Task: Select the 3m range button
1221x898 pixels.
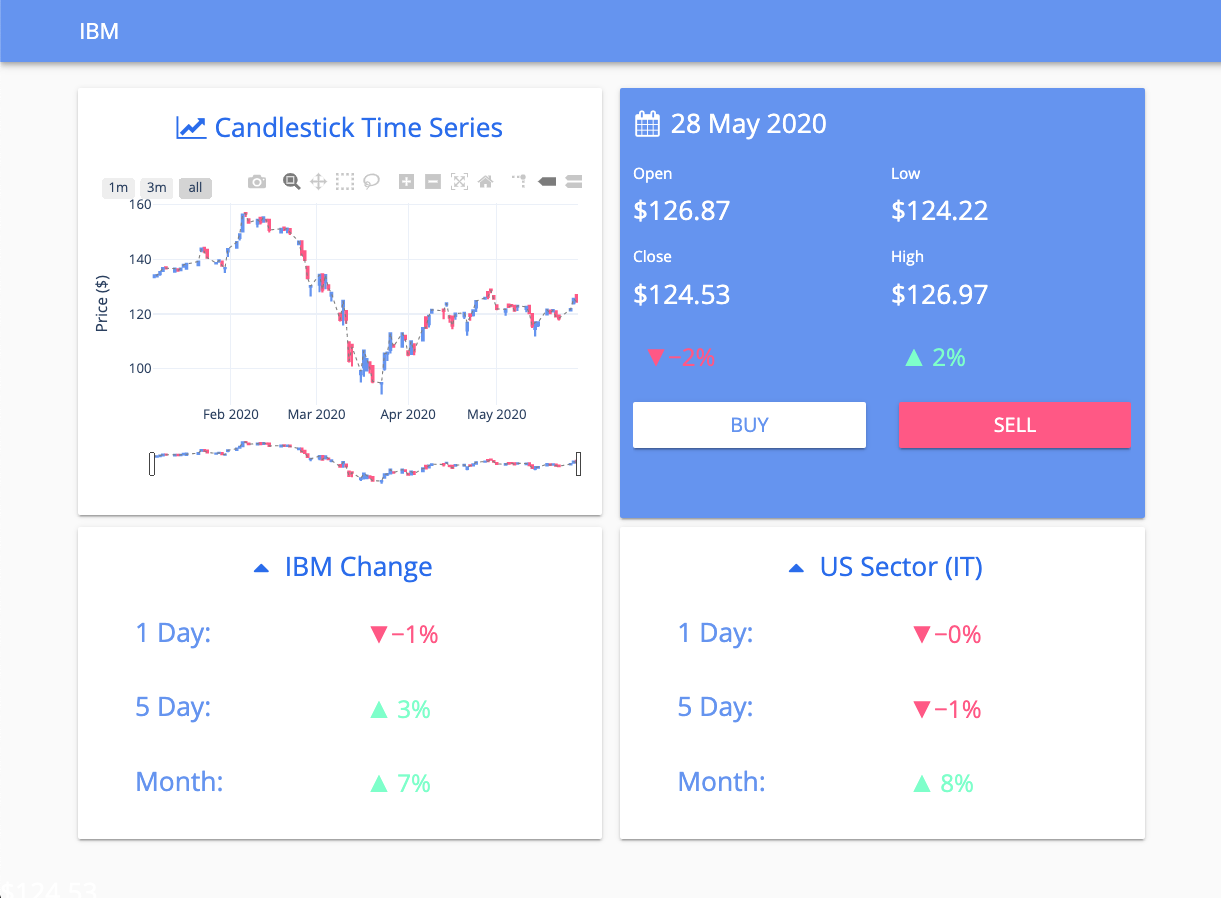Action: tap(156, 188)
